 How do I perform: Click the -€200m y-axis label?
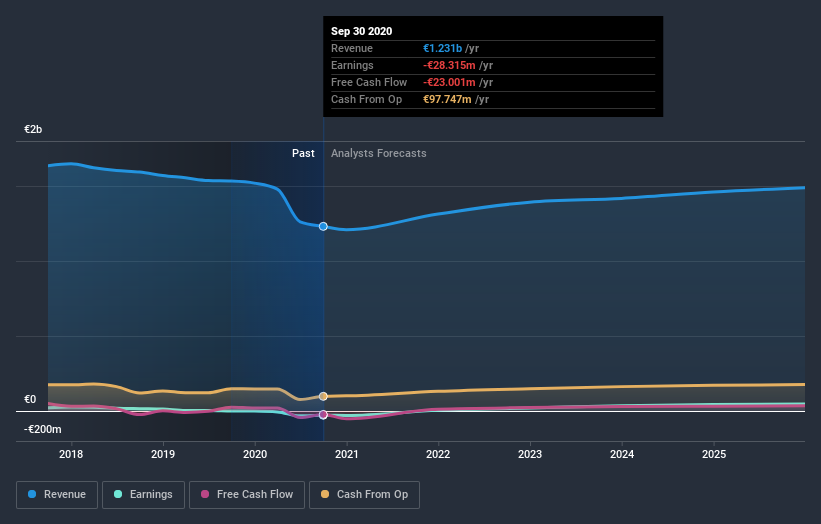click(42, 429)
